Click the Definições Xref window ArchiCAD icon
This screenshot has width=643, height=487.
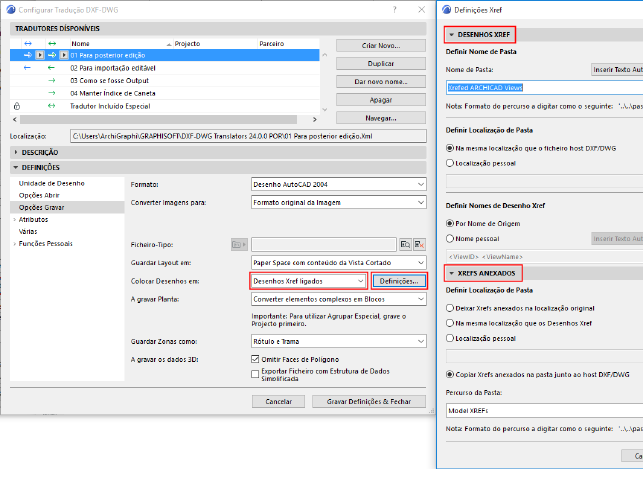pos(447,10)
